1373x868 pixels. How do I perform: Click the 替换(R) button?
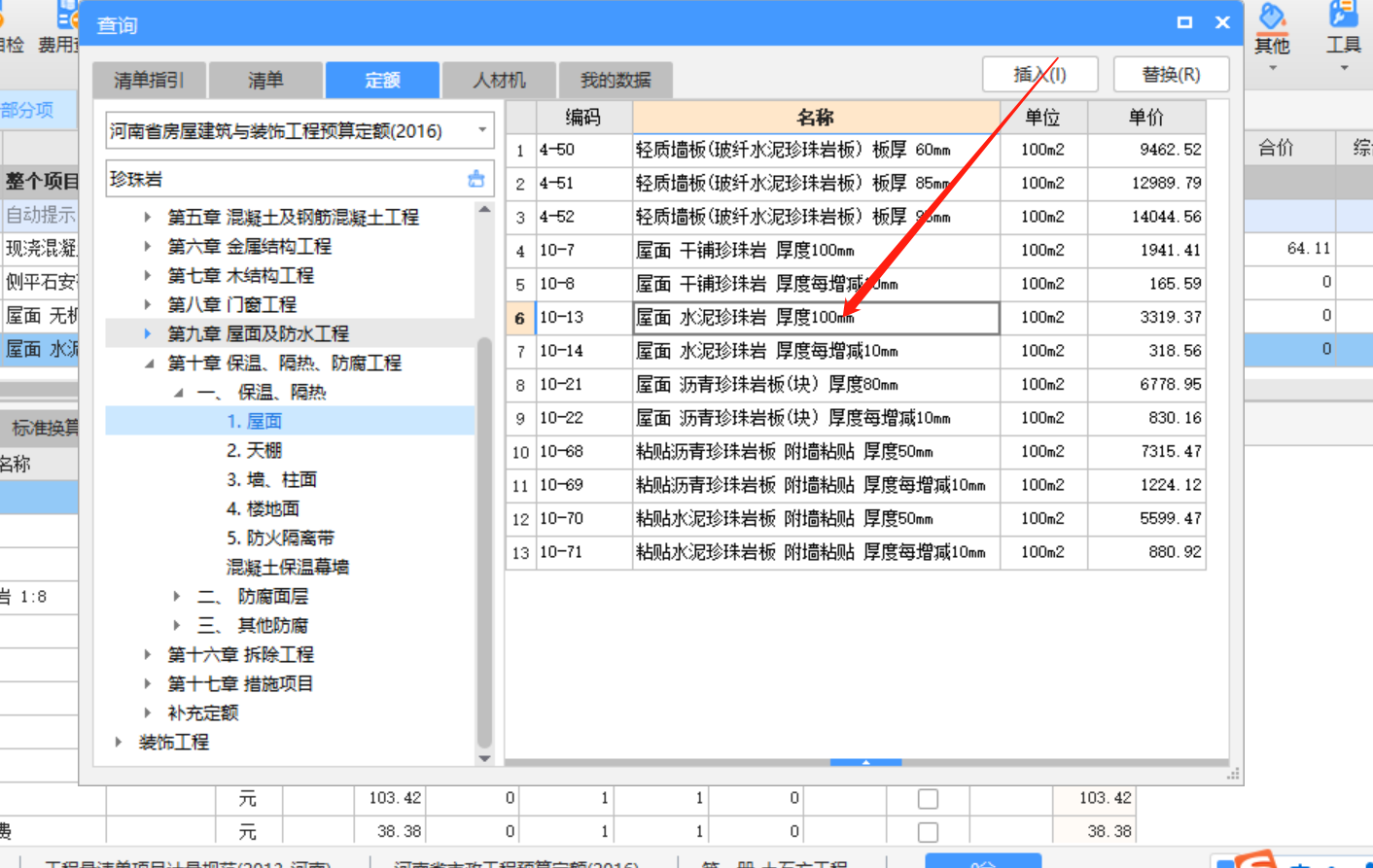pos(1171,74)
